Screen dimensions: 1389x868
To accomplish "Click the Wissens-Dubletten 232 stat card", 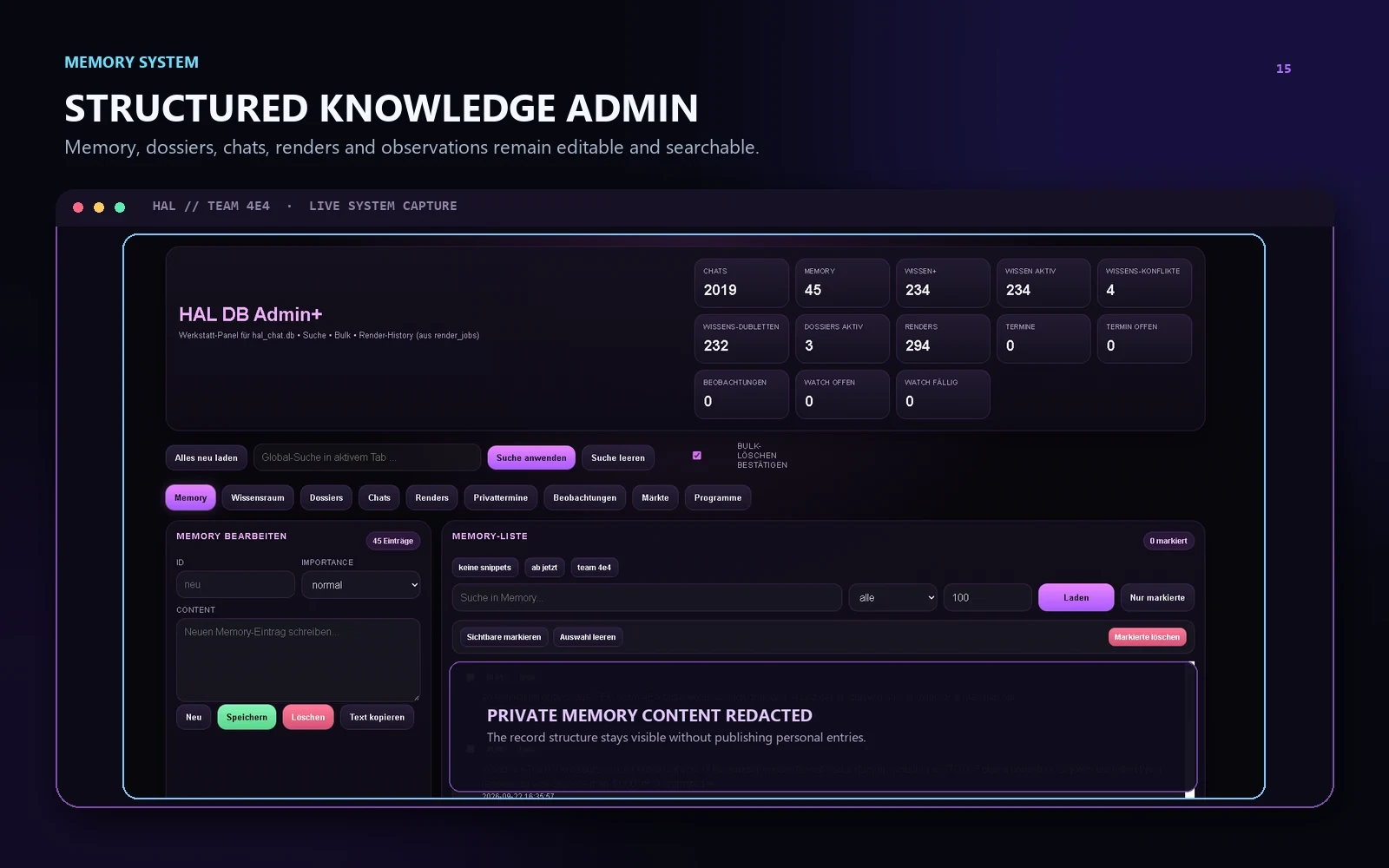I will (741, 339).
